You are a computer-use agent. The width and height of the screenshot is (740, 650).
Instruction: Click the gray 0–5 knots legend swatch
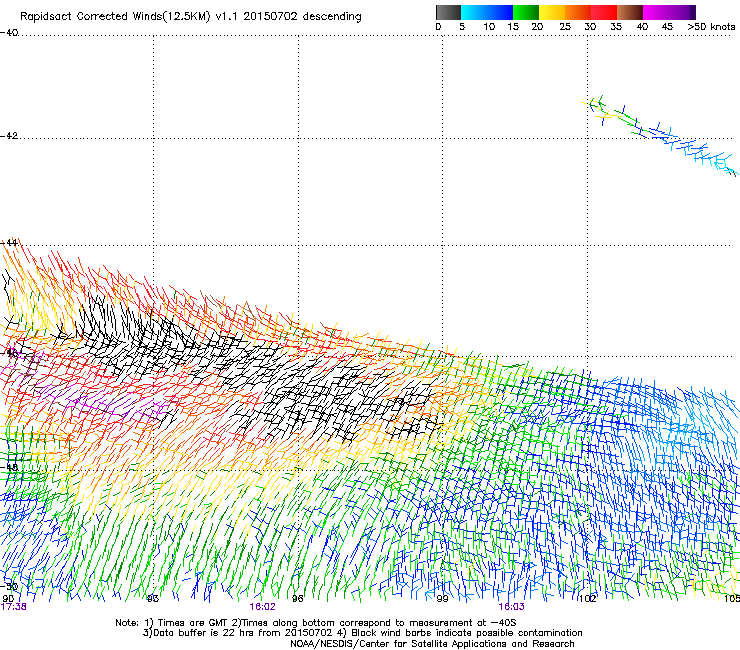[448, 12]
